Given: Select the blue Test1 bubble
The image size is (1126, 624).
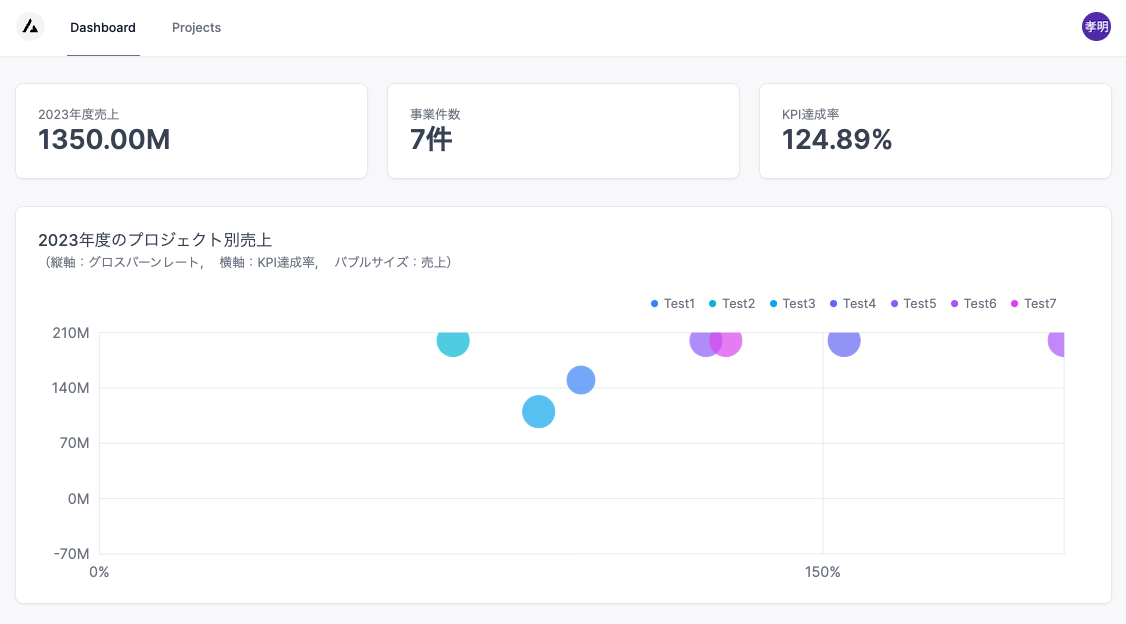Looking at the screenshot, I should [581, 380].
